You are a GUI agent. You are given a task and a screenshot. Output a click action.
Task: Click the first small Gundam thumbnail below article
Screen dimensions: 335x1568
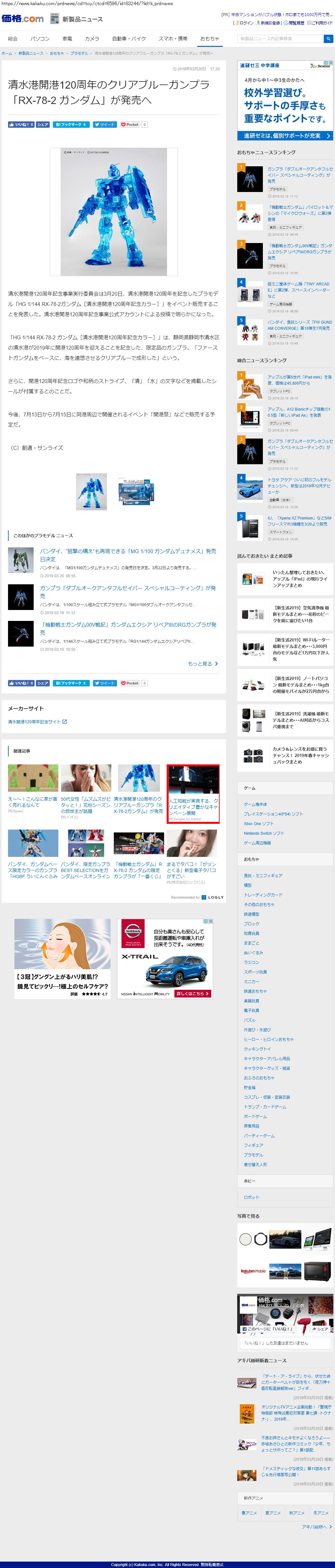click(91, 492)
